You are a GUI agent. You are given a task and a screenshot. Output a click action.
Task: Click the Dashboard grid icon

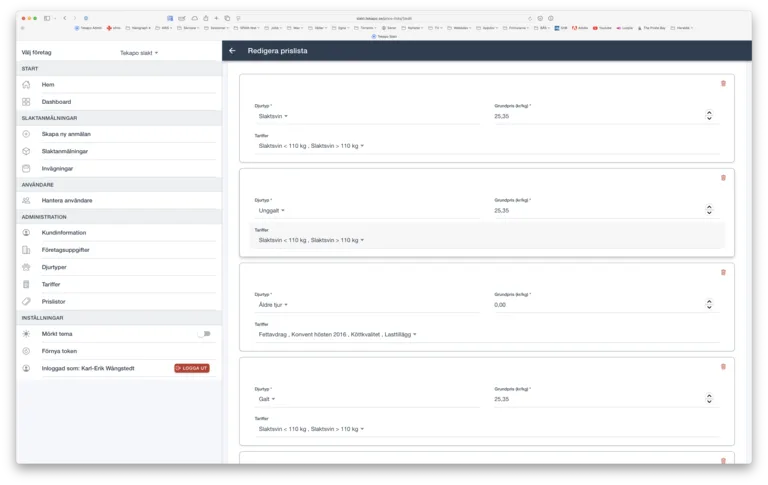click(26, 102)
